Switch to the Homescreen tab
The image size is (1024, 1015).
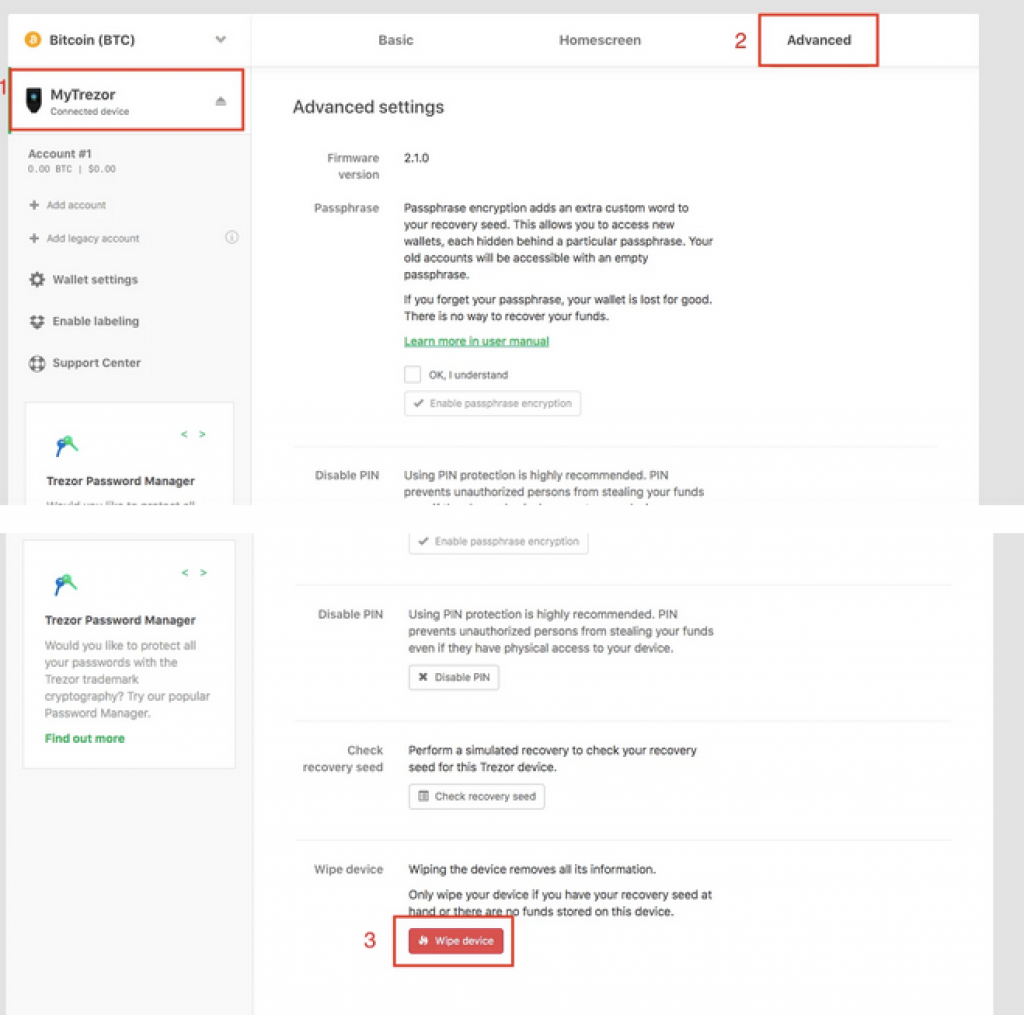[x=600, y=40]
